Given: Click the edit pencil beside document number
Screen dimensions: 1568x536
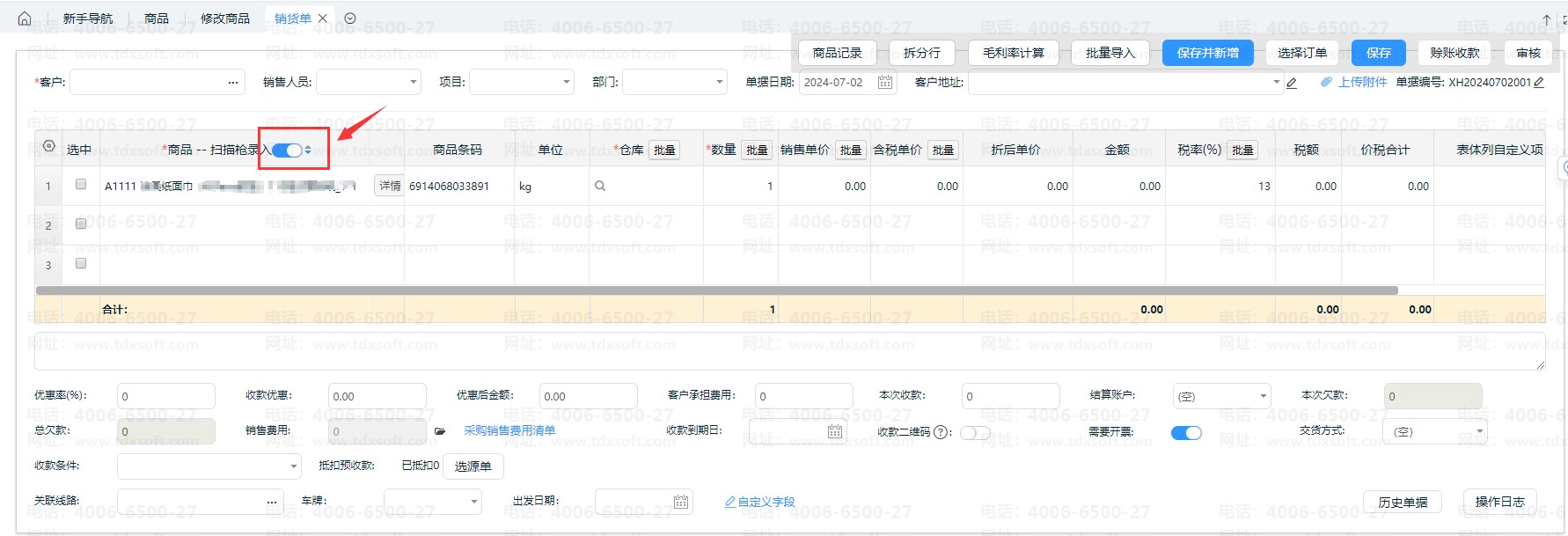Looking at the screenshot, I should point(1539,83).
